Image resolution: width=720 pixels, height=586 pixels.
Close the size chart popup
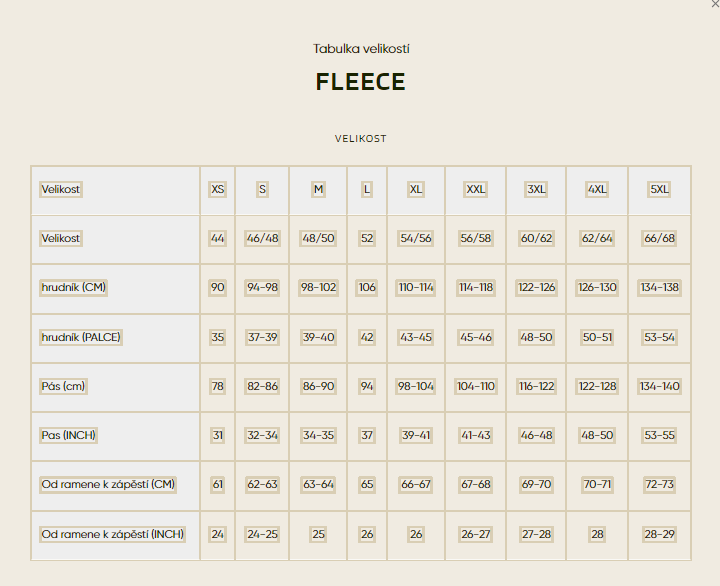tap(715, 4)
